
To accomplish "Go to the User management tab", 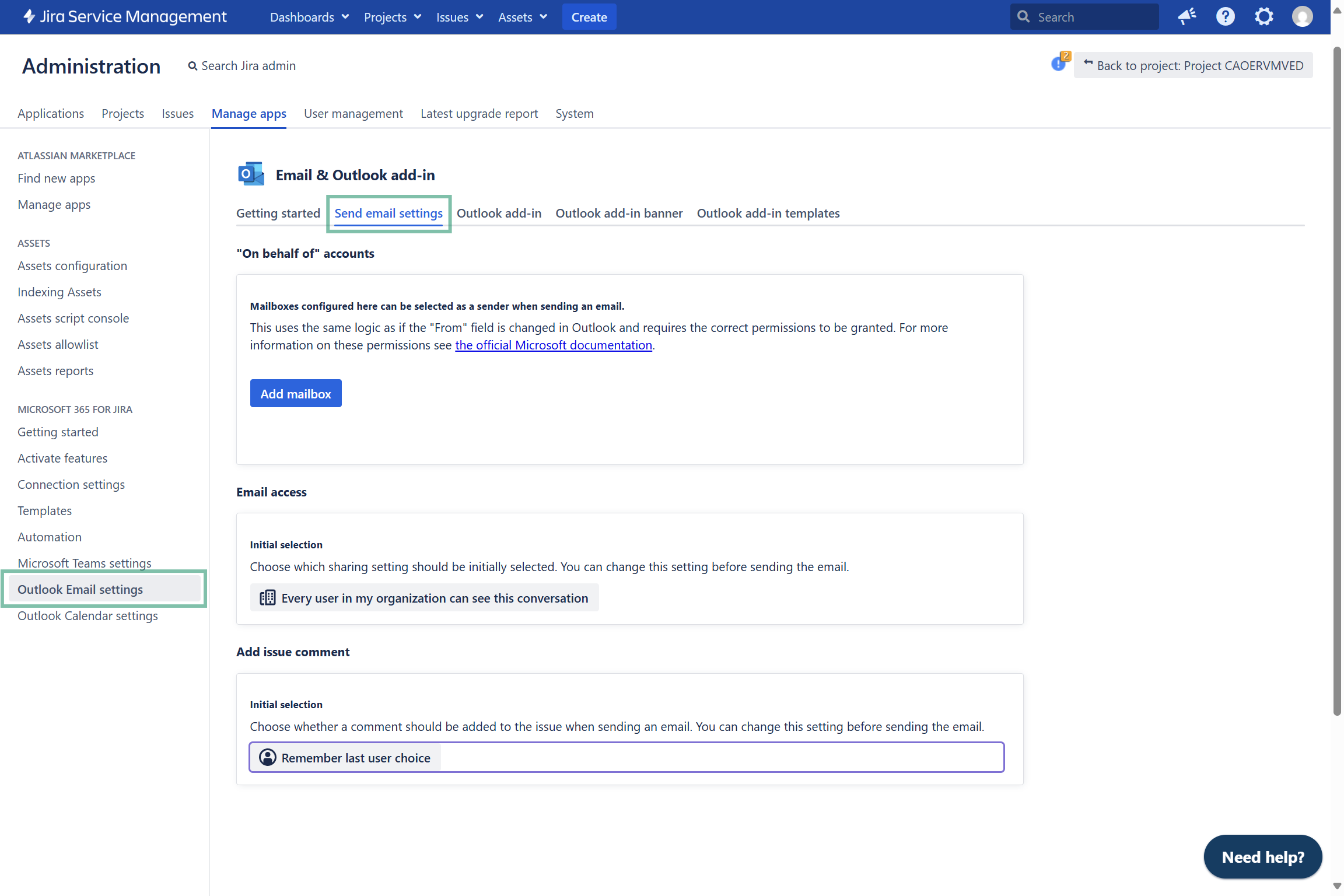I will pyautogui.click(x=353, y=114).
